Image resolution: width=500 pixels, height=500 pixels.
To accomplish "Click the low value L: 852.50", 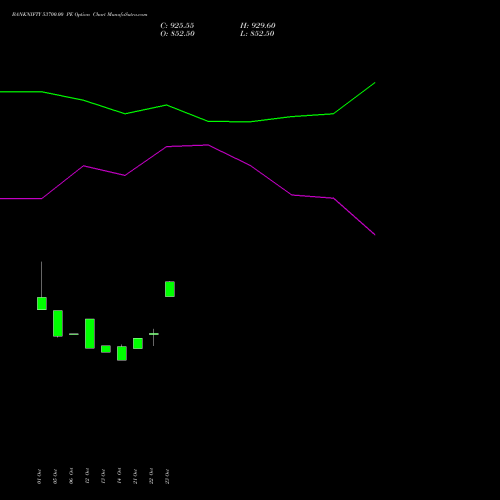I will click(257, 34).
